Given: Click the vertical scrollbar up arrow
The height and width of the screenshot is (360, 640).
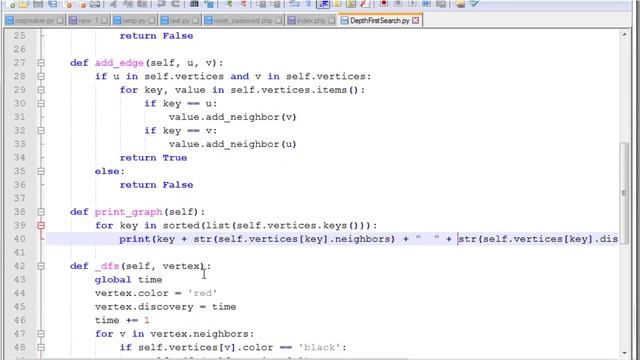Looking at the screenshot, I should click(624, 35).
